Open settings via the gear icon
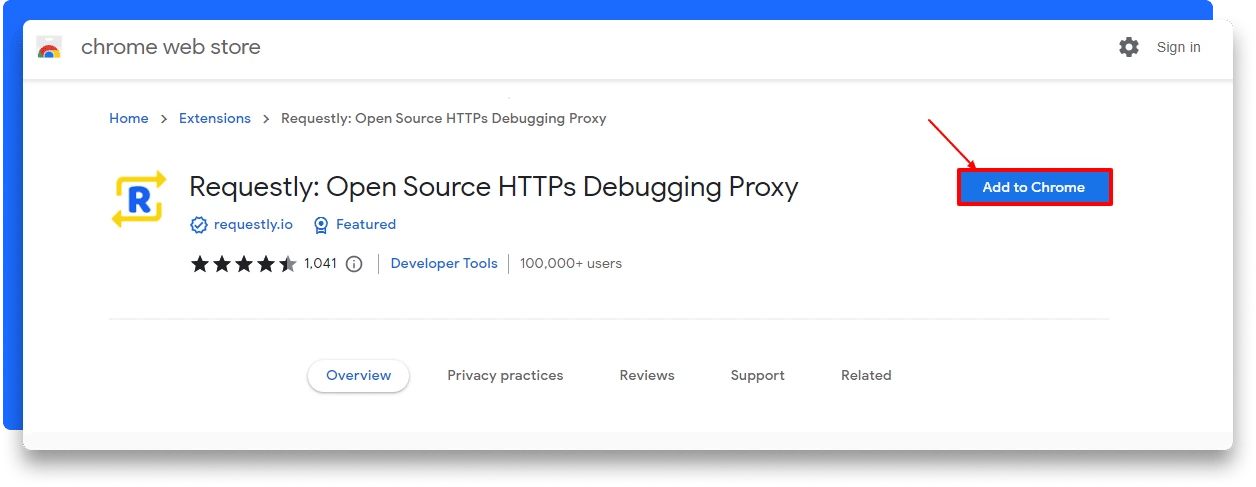The image size is (1256, 487). [x=1129, y=47]
